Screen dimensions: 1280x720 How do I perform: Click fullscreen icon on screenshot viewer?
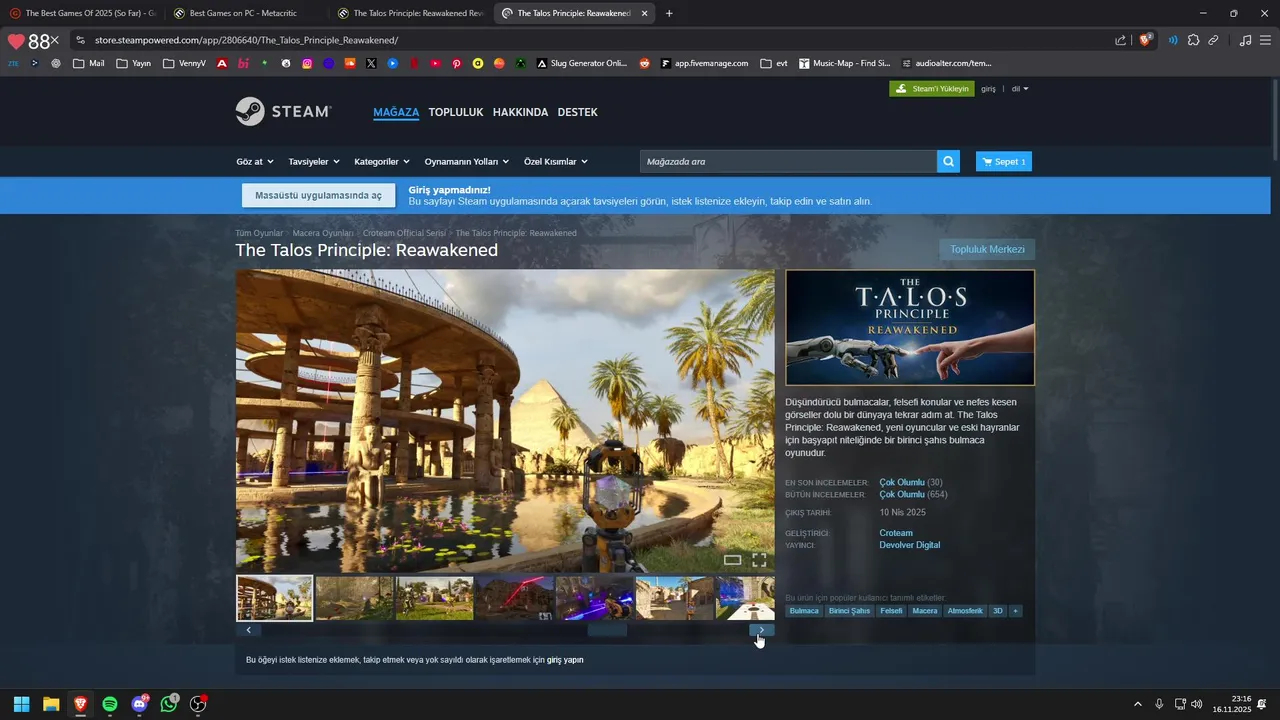point(759,560)
